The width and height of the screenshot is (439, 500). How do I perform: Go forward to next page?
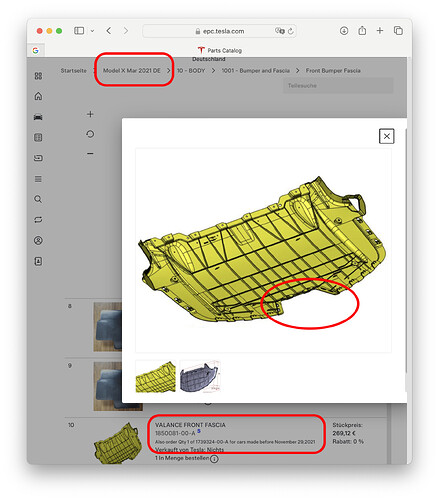click(x=126, y=31)
